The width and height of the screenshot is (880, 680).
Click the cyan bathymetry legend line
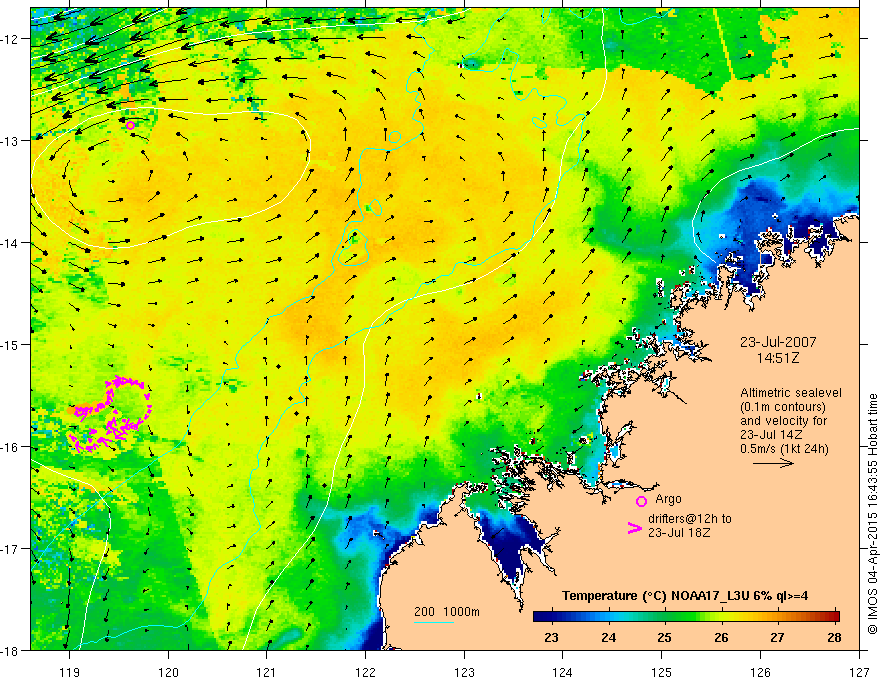coord(433,622)
